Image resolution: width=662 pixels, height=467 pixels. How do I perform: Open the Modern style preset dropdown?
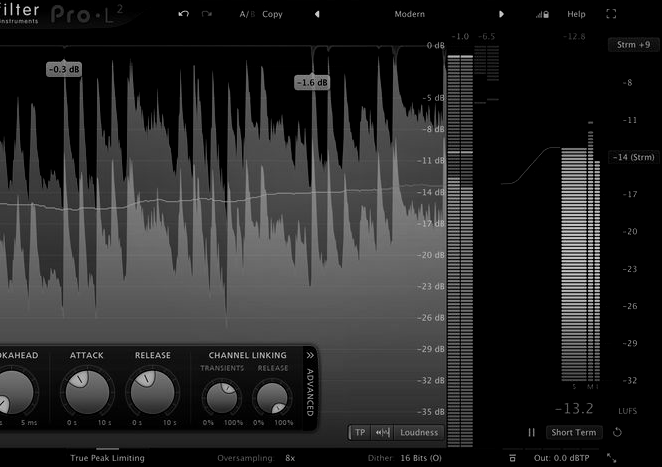click(x=408, y=14)
